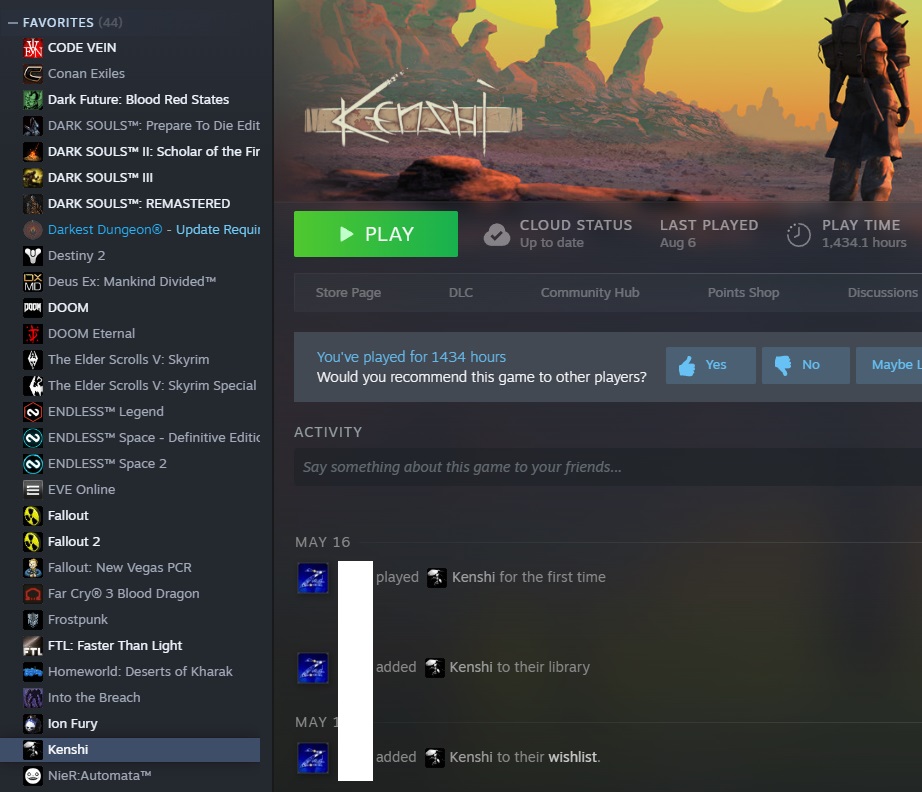
Task: Click The Elder Scrolls V: Skyrim icon
Action: coord(33,359)
